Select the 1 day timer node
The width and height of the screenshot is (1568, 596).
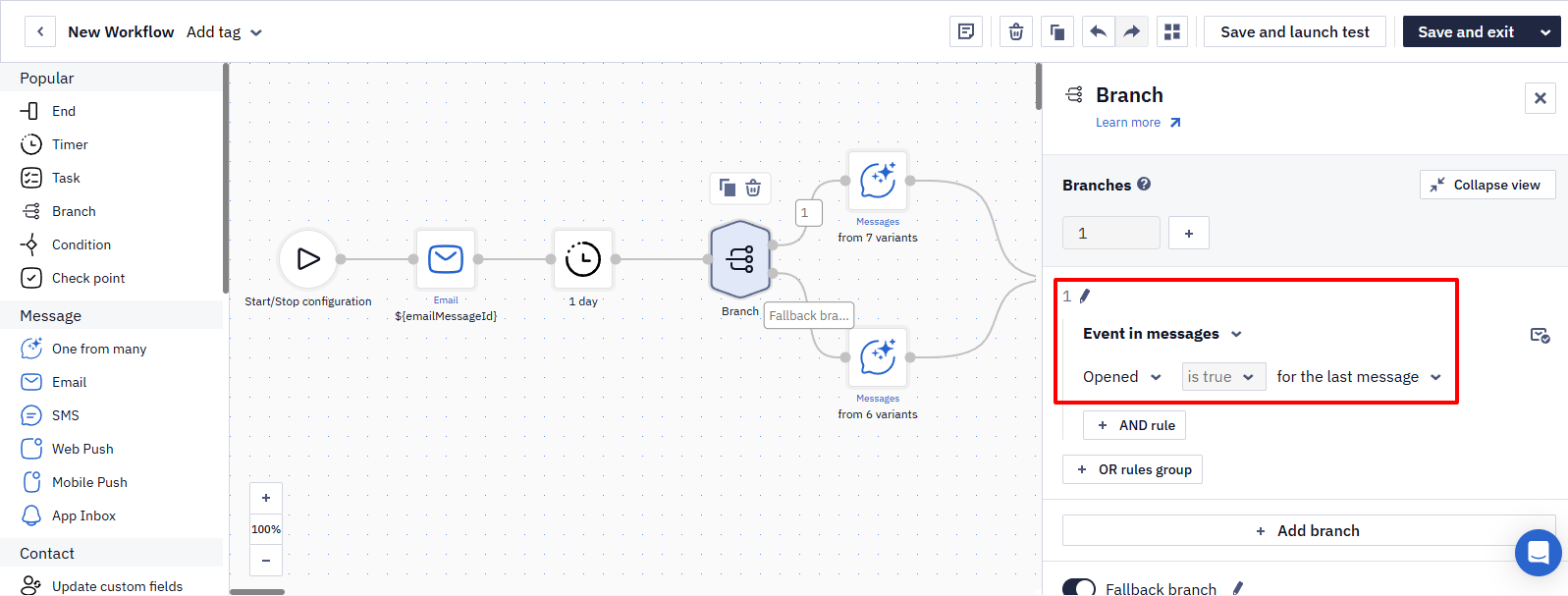583,259
